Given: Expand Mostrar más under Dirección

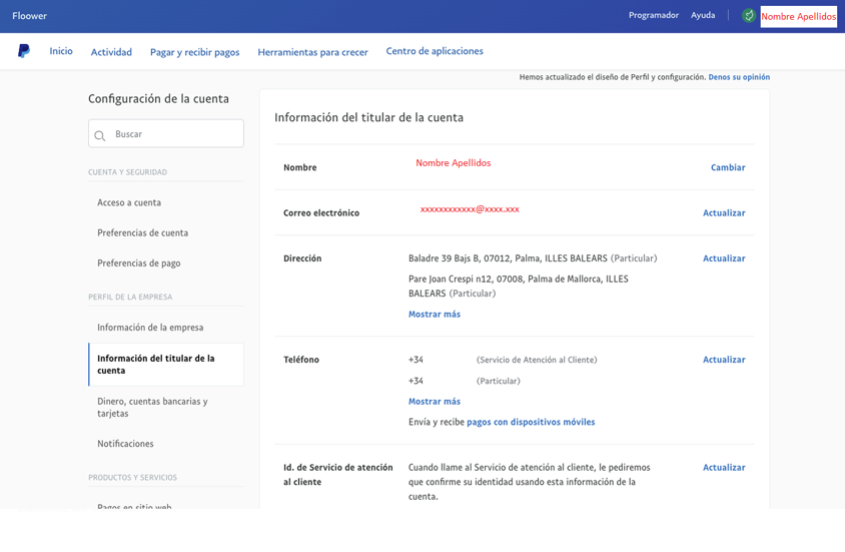Looking at the screenshot, I should [434, 314].
